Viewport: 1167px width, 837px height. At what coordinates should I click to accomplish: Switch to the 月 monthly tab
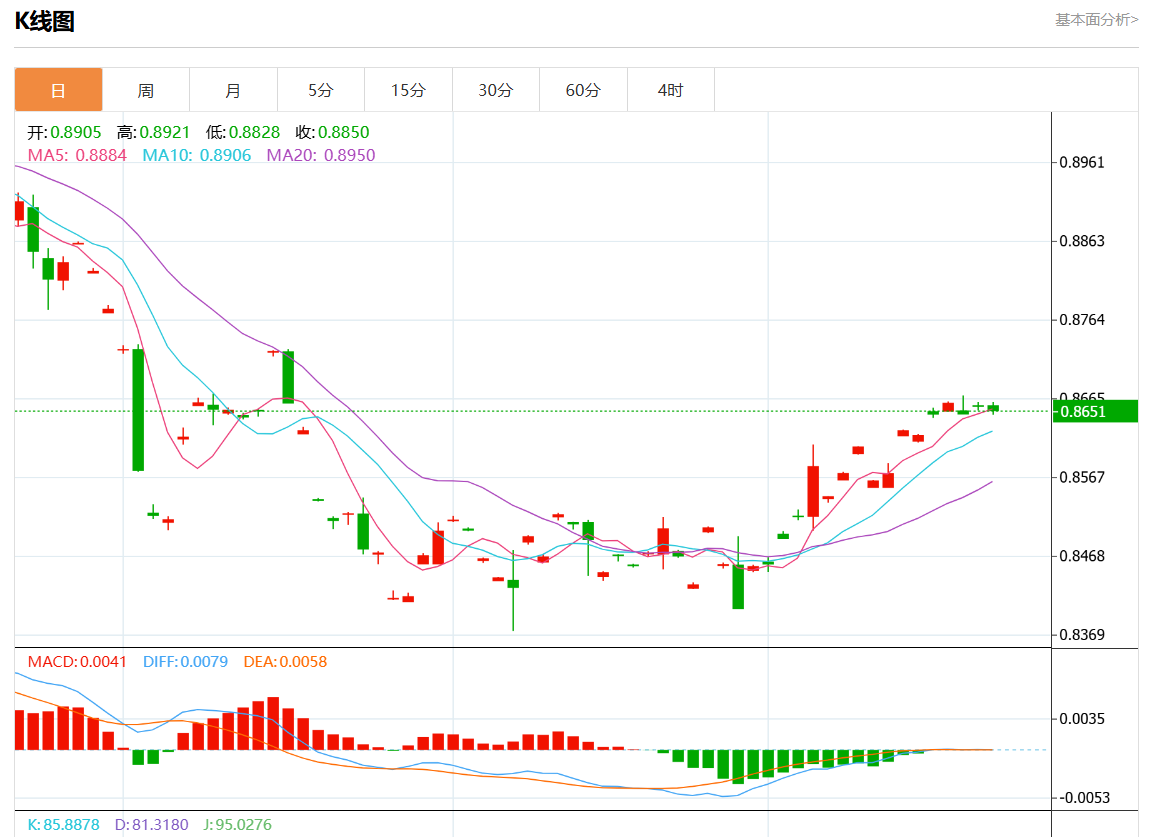pyautogui.click(x=234, y=90)
